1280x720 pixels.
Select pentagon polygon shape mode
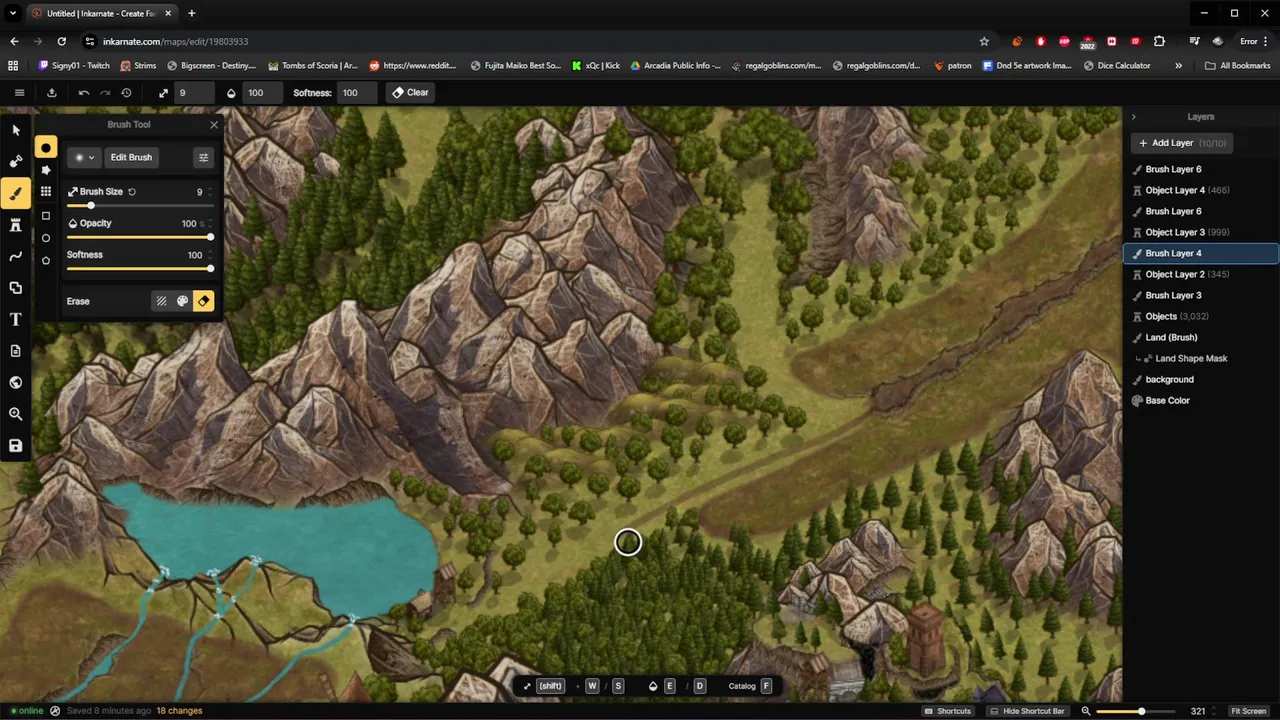pos(46,260)
